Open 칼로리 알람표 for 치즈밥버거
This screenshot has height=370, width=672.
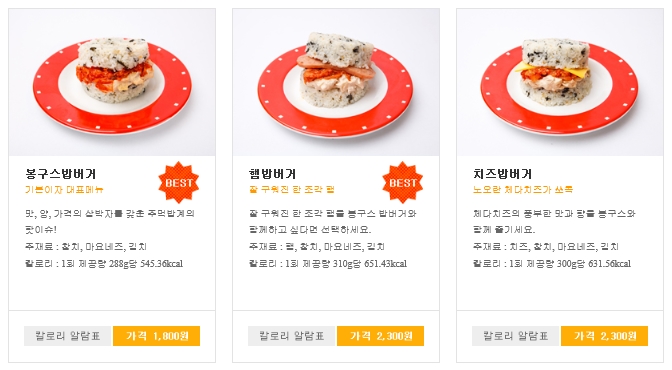pos(516,336)
